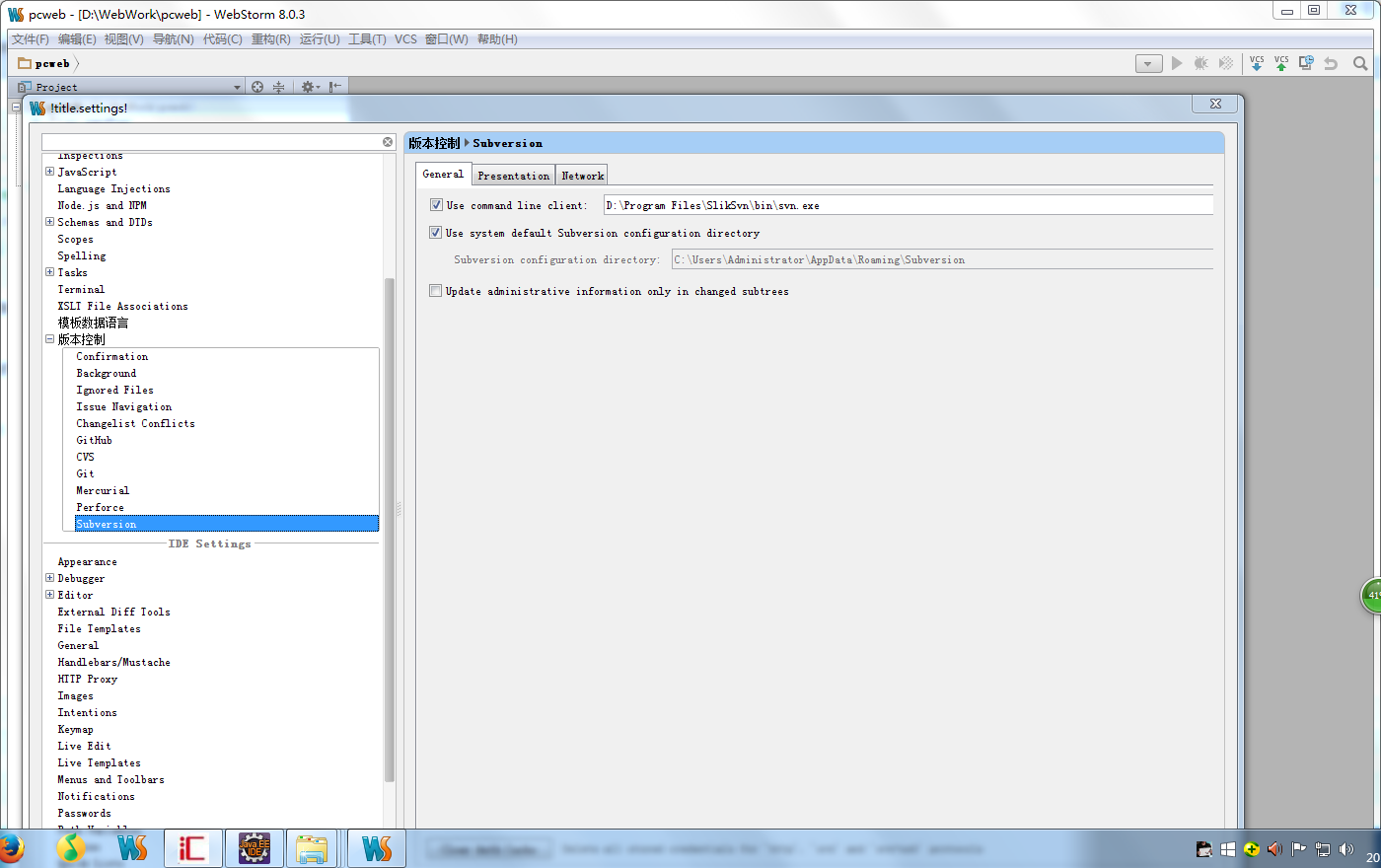This screenshot has width=1381, height=868.
Task: Open the VCS menu
Action: [405, 39]
